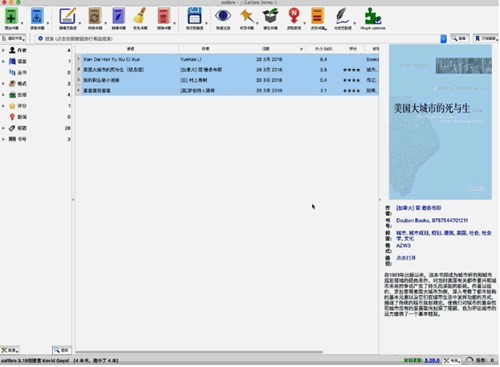500x367 pixels.
Task: Open the dropdown arrow beside Add books
Action: point(22,23)
